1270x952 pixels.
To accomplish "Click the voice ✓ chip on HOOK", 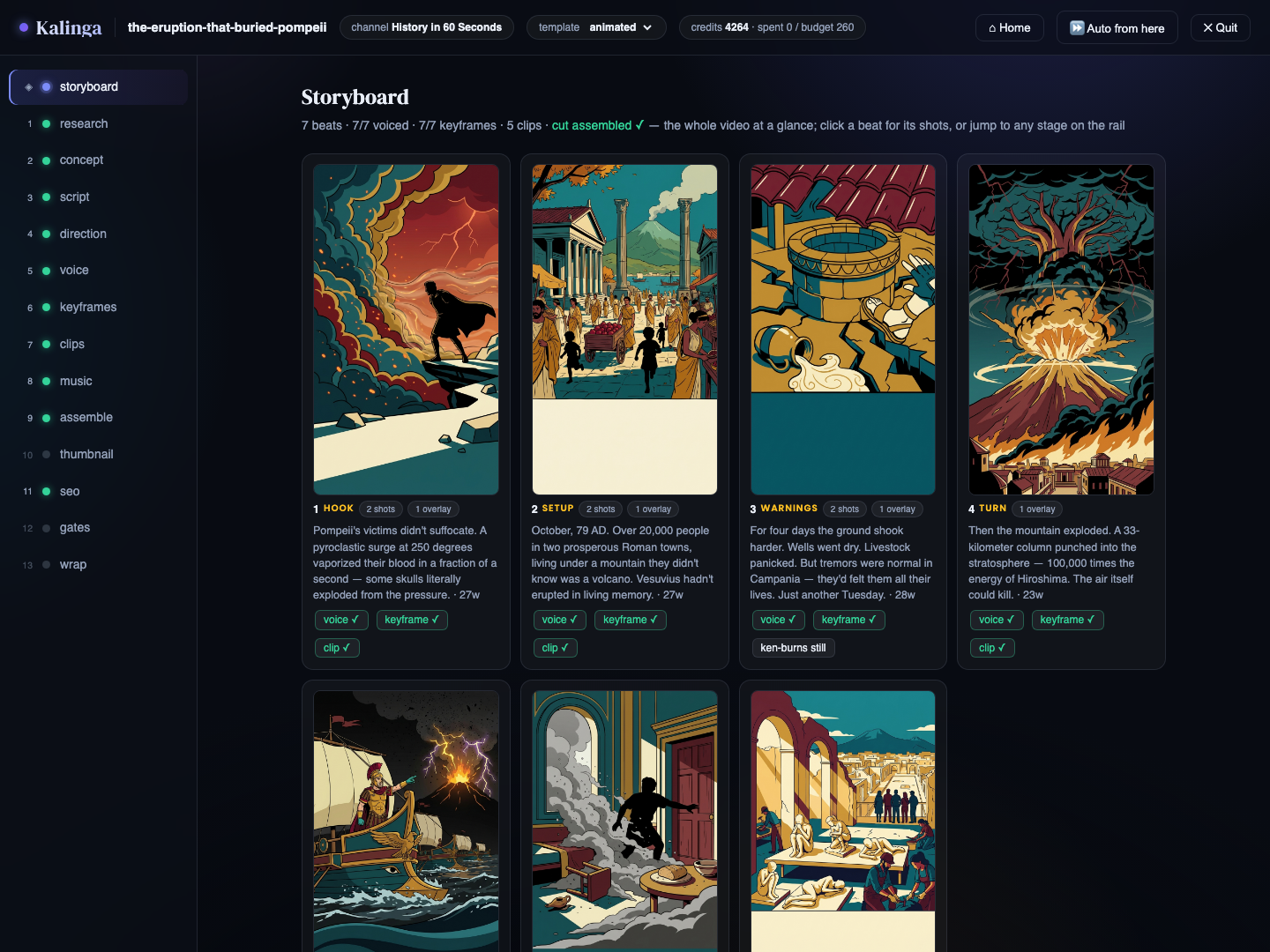I will pos(341,620).
